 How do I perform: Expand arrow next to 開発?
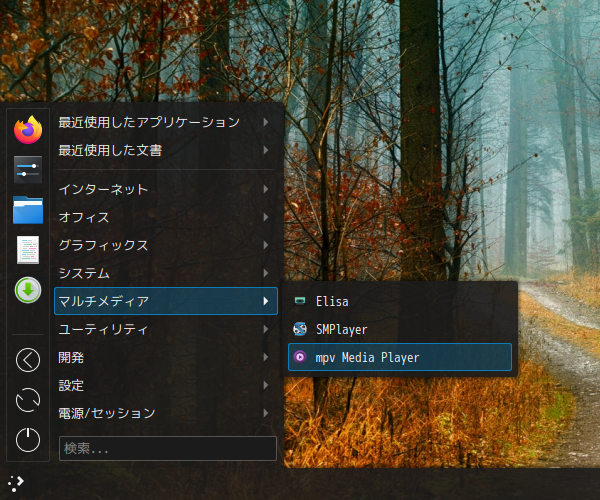[266, 357]
